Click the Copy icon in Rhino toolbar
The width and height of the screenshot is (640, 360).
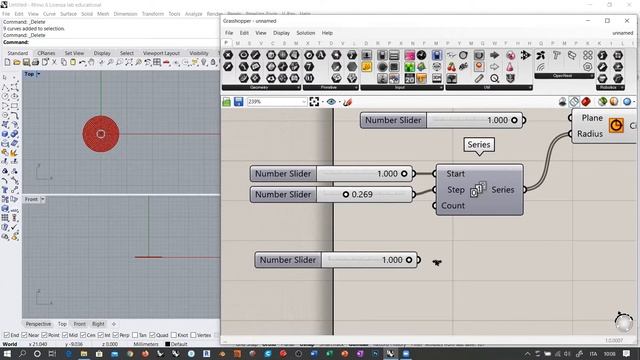click(64, 62)
